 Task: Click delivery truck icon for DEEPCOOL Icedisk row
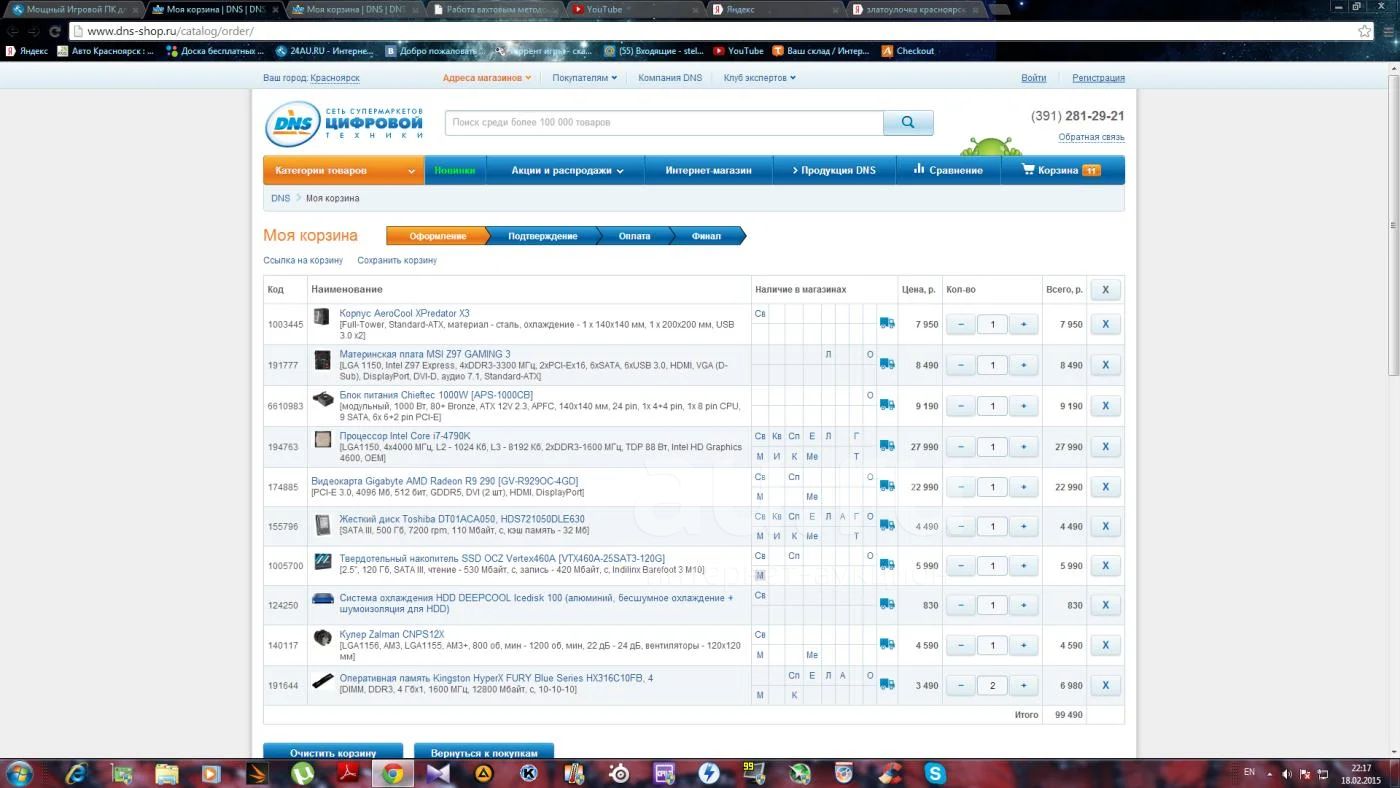887,605
